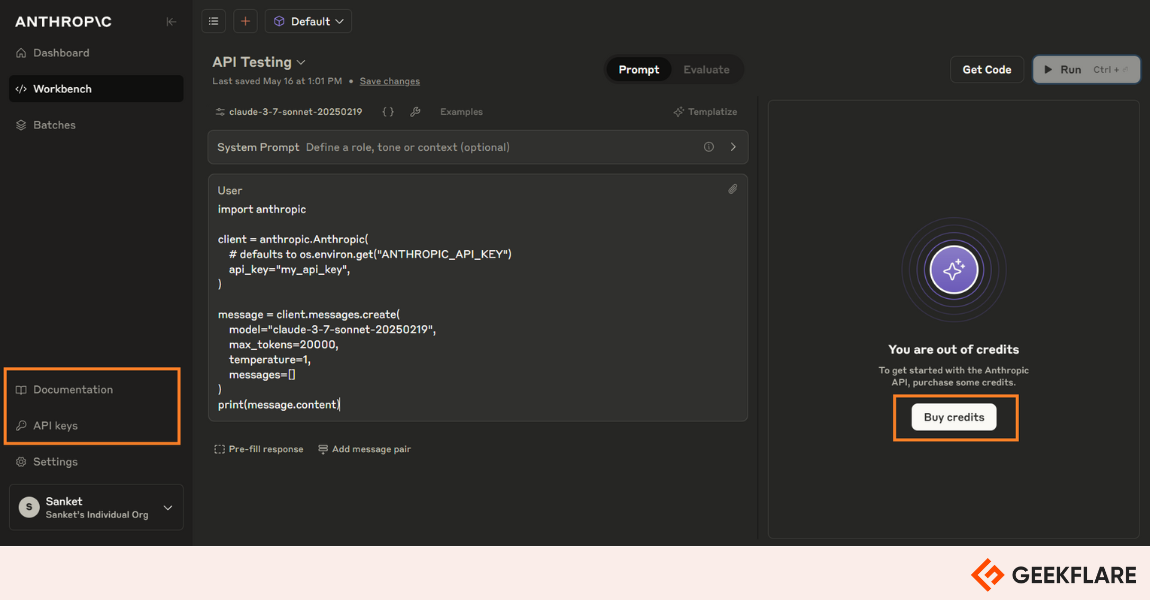The width and height of the screenshot is (1150, 600).
Task: Click the Settings gear icon
Action: coord(21,461)
